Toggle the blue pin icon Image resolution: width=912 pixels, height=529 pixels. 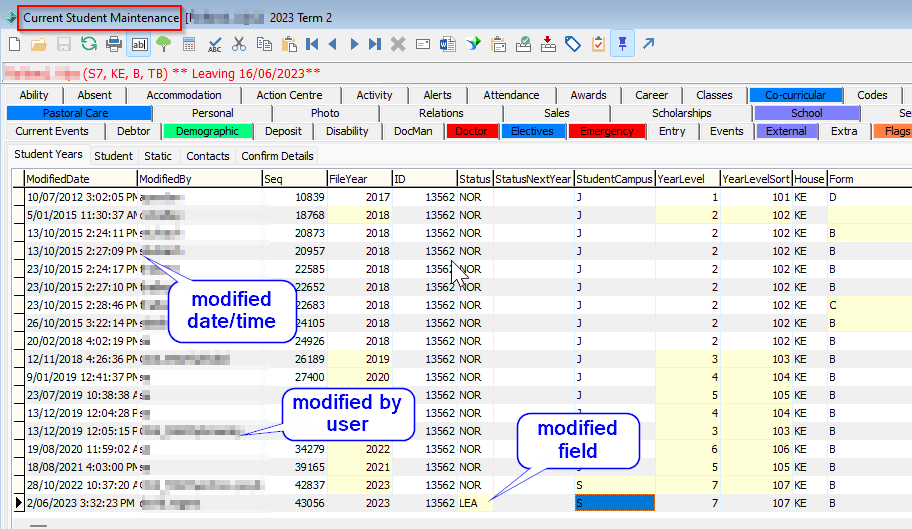623,44
